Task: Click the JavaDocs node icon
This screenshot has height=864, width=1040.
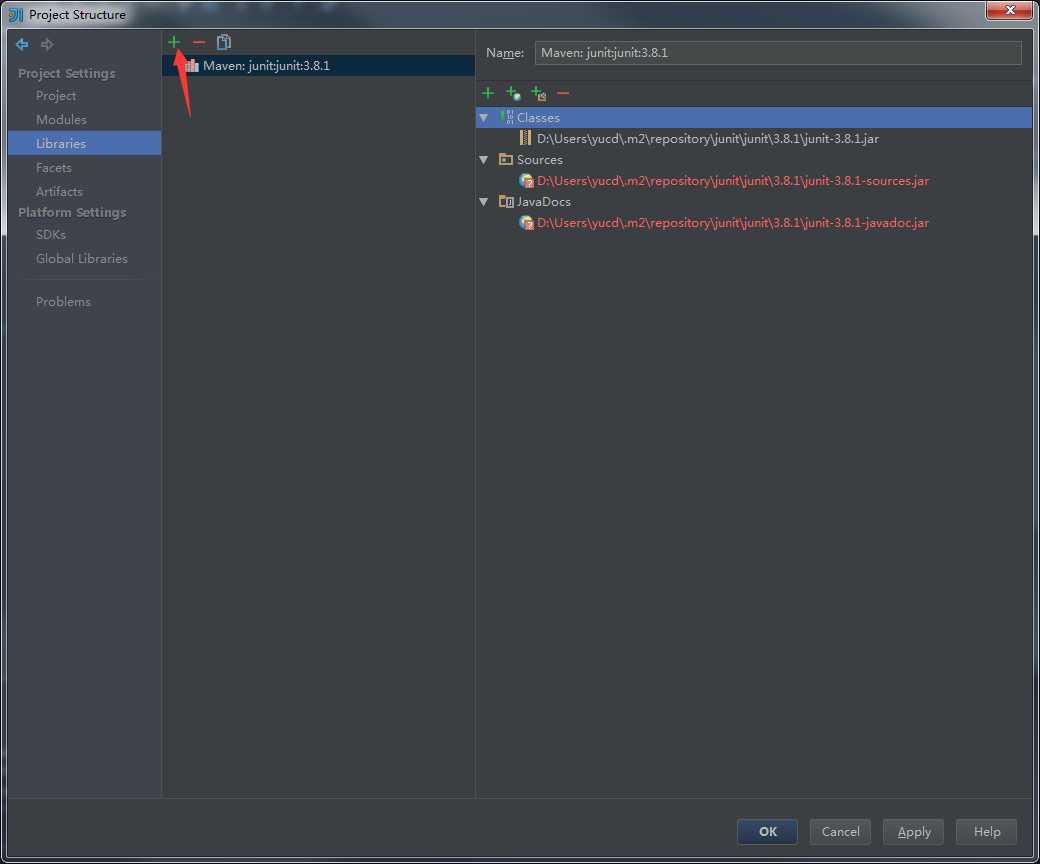Action: [x=506, y=201]
